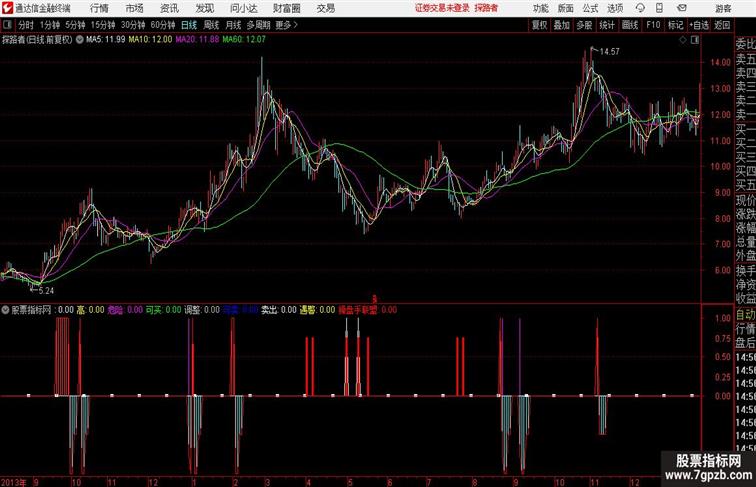Open the 财富圈 menu
This screenshot has width=756, height=487.
click(x=286, y=8)
